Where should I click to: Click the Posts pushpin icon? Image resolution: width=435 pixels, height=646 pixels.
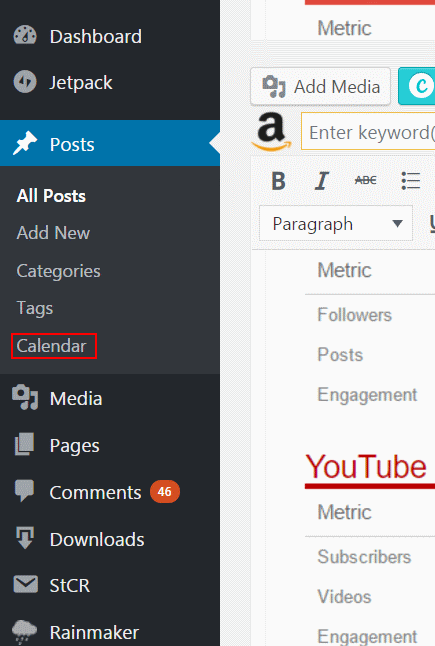pyautogui.click(x=25, y=143)
